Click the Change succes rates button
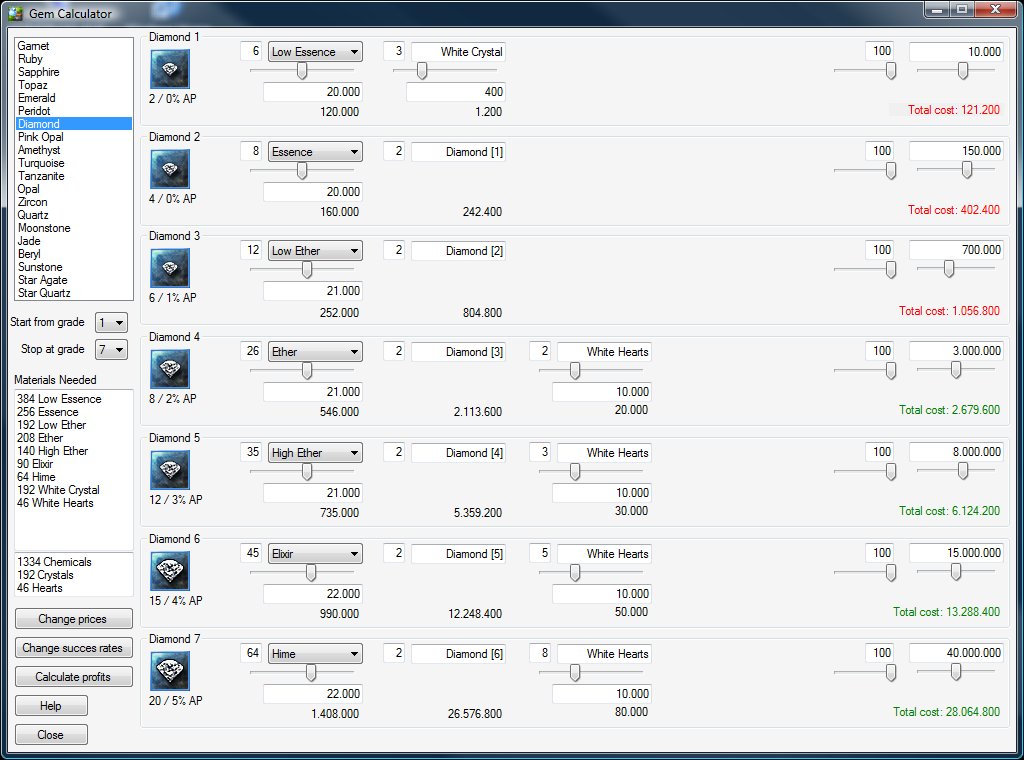The width and height of the screenshot is (1024, 760). coord(73,648)
